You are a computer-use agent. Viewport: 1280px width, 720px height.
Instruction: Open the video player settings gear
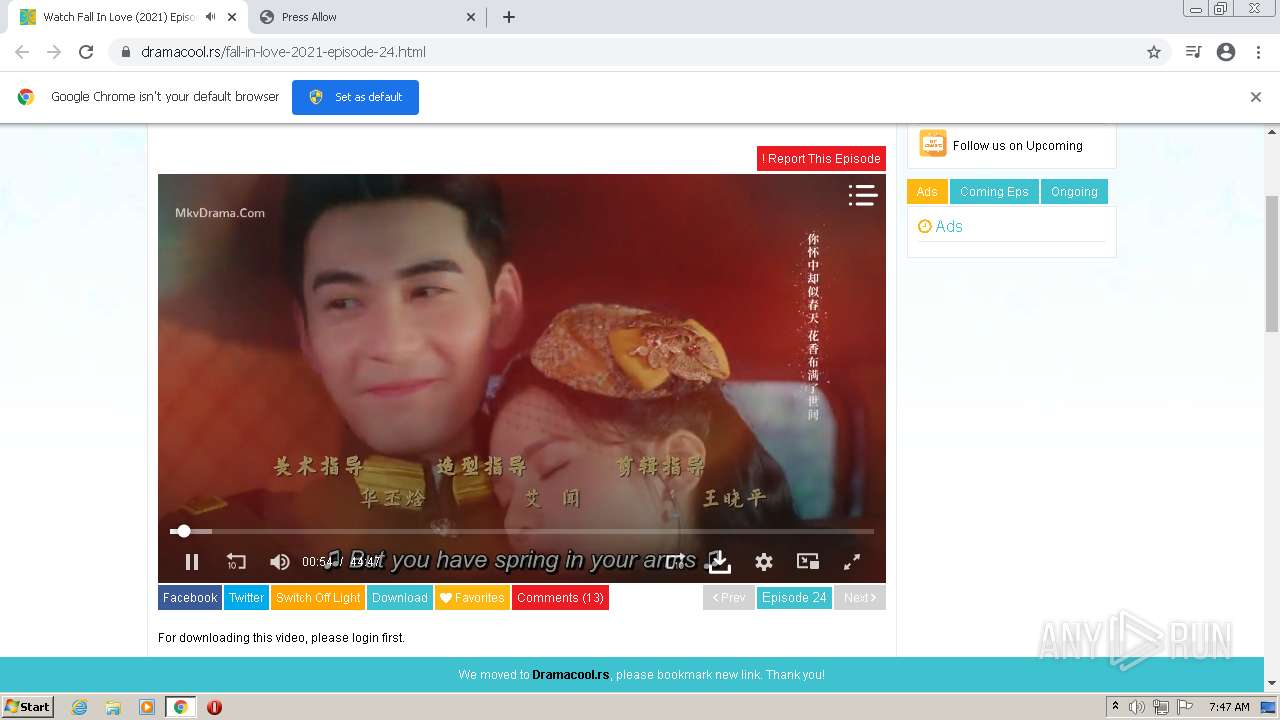tap(764, 562)
